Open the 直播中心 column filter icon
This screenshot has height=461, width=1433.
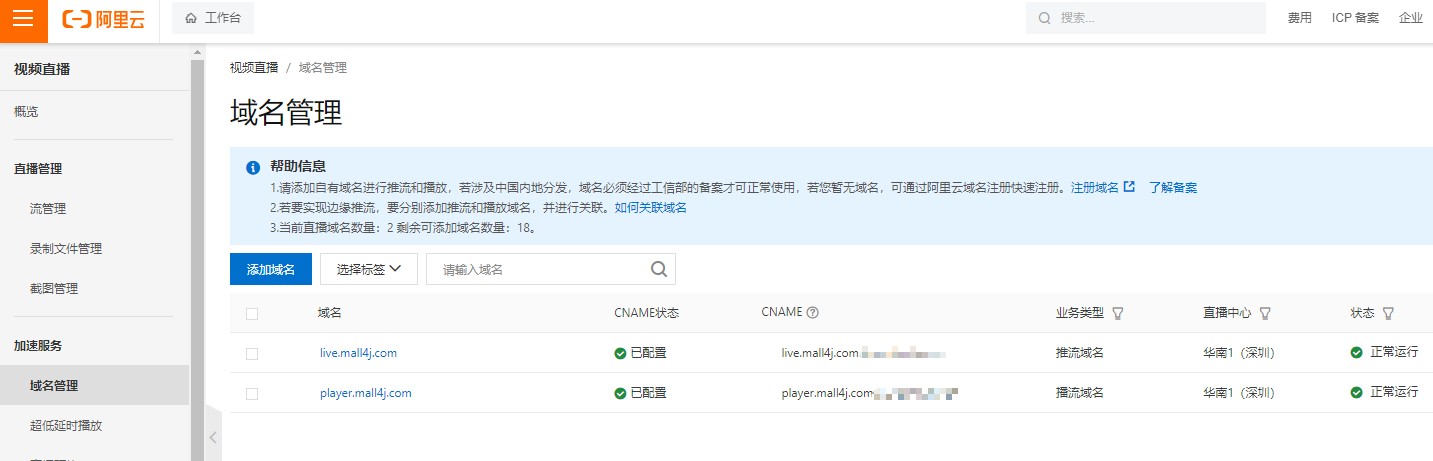tap(1265, 314)
